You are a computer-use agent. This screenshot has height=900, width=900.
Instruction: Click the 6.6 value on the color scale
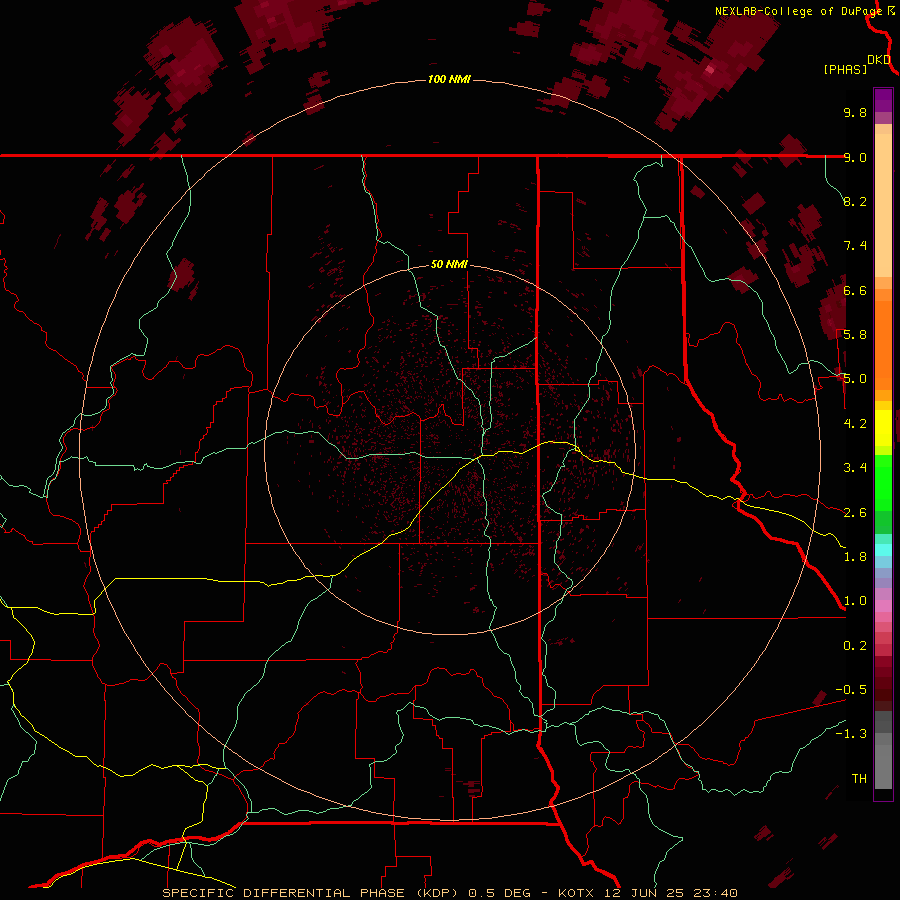click(855, 290)
